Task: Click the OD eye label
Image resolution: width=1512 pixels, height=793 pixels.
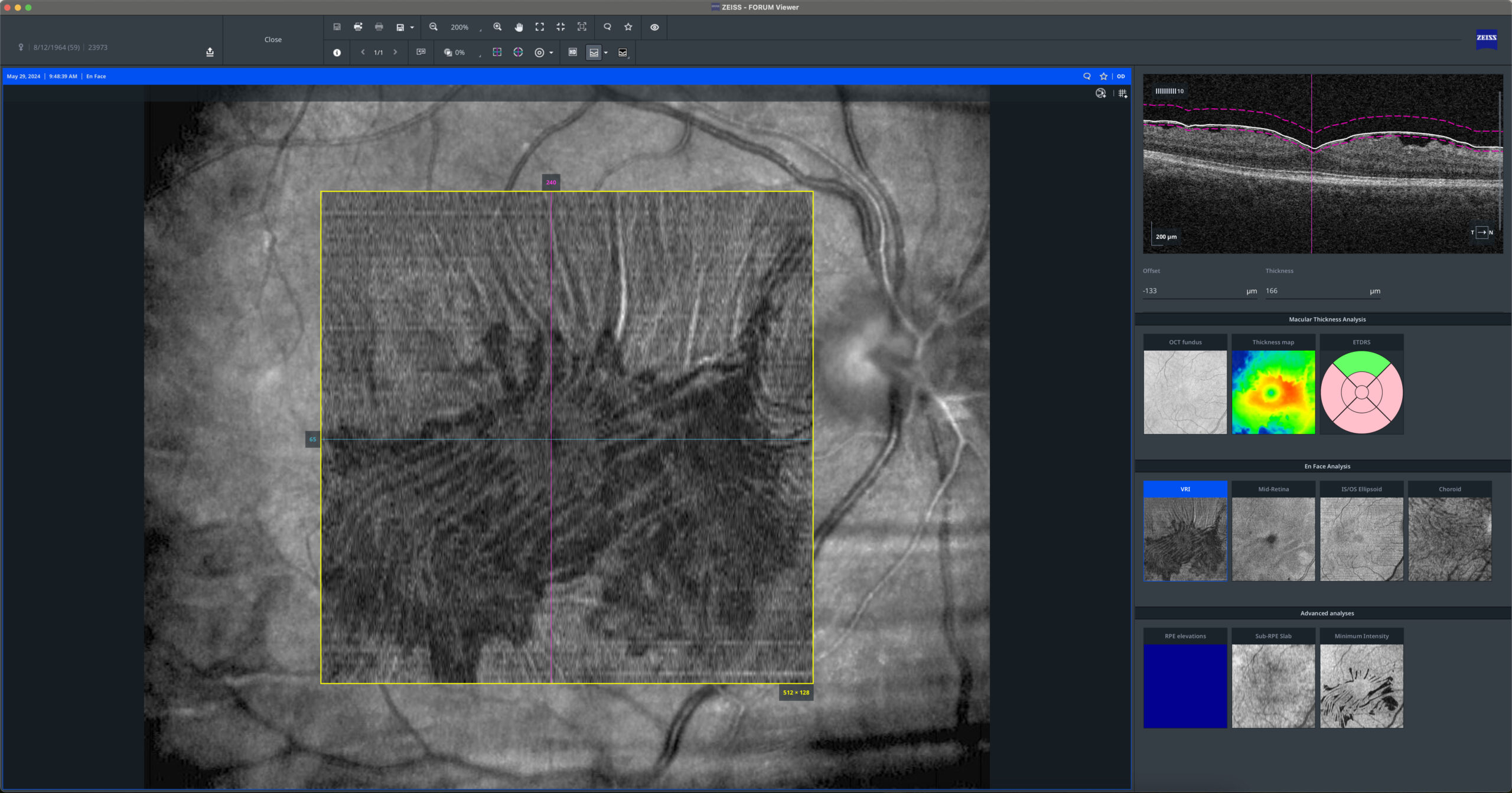Action: 1121,76
